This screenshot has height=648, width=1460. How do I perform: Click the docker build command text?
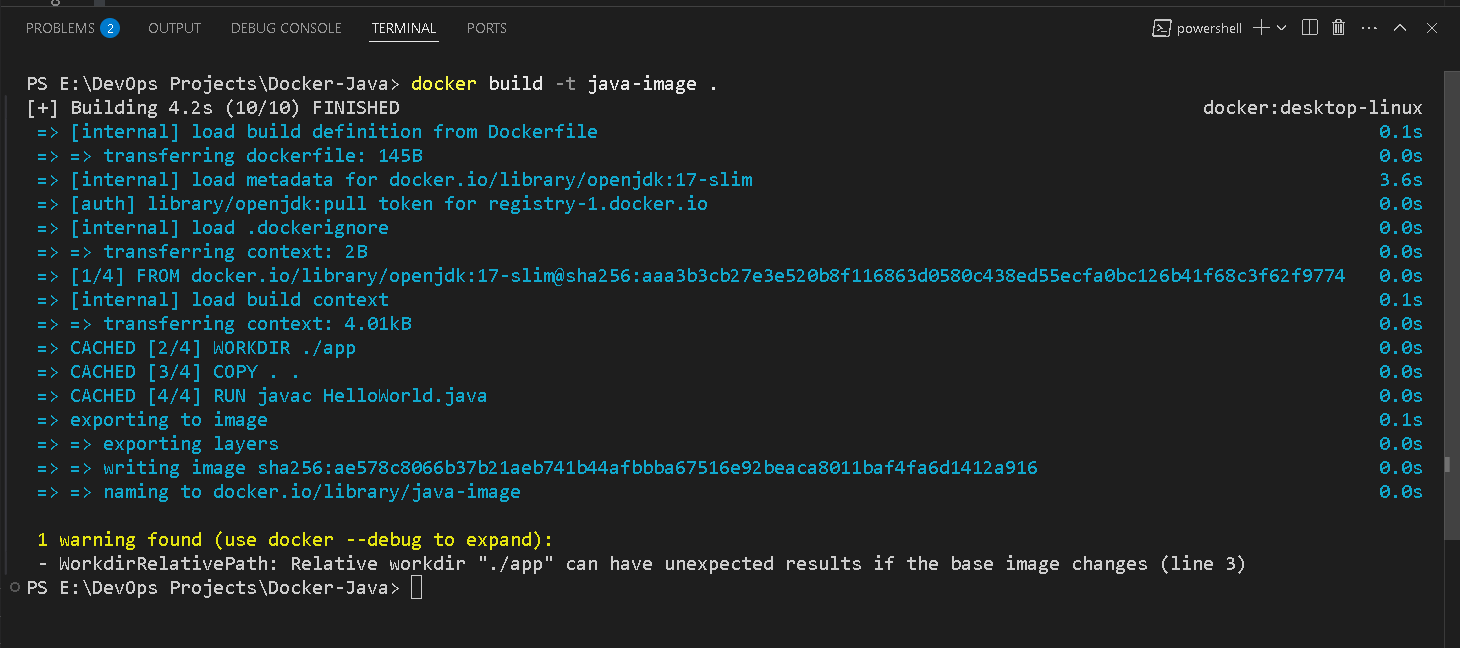[564, 84]
